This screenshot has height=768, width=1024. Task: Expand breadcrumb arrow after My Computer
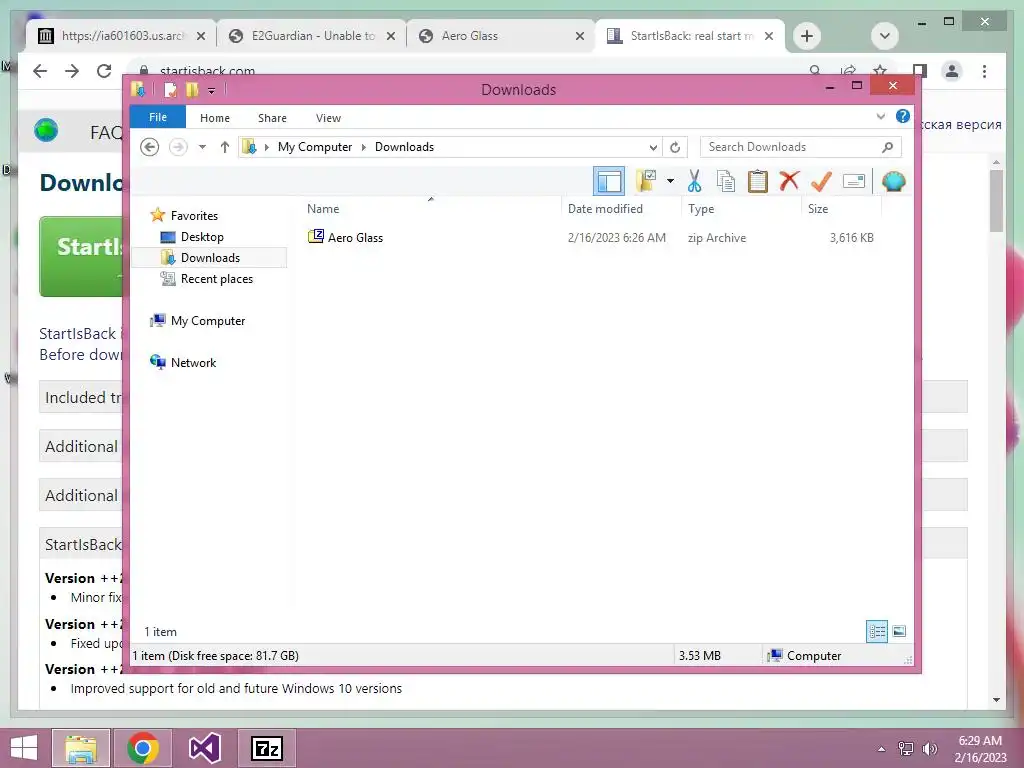coord(364,147)
